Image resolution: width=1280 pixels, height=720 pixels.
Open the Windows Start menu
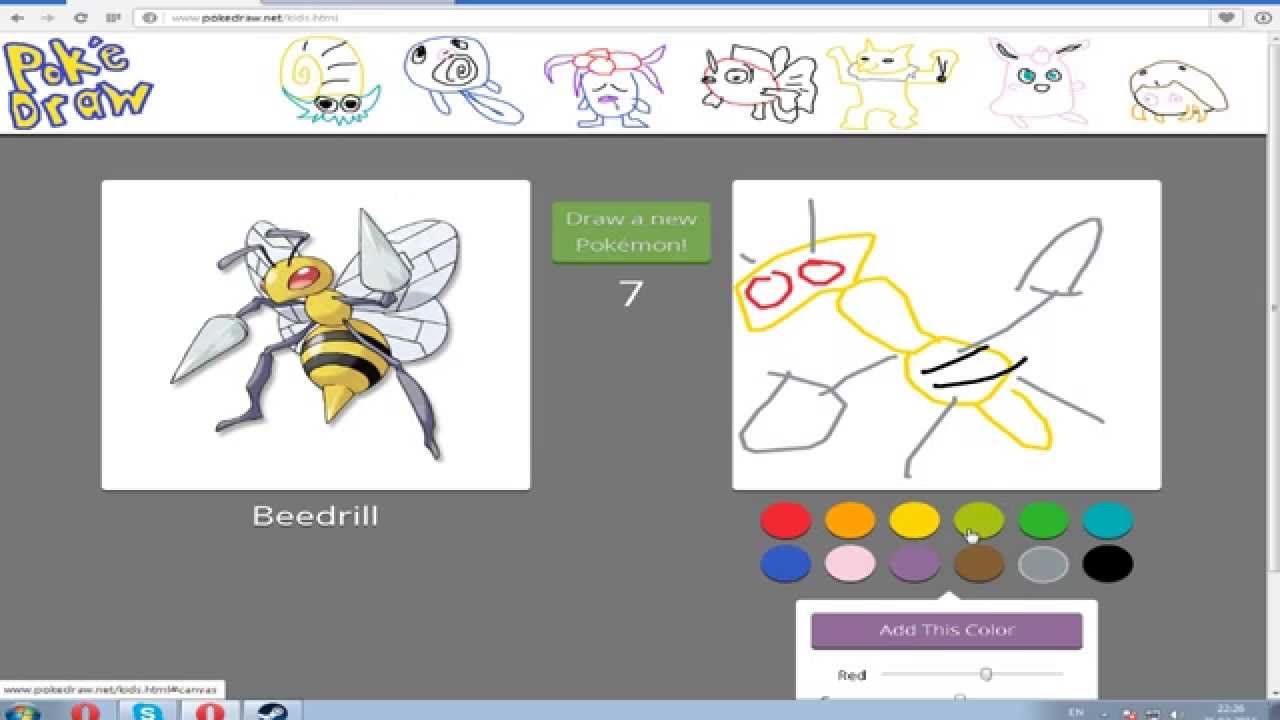(23, 711)
